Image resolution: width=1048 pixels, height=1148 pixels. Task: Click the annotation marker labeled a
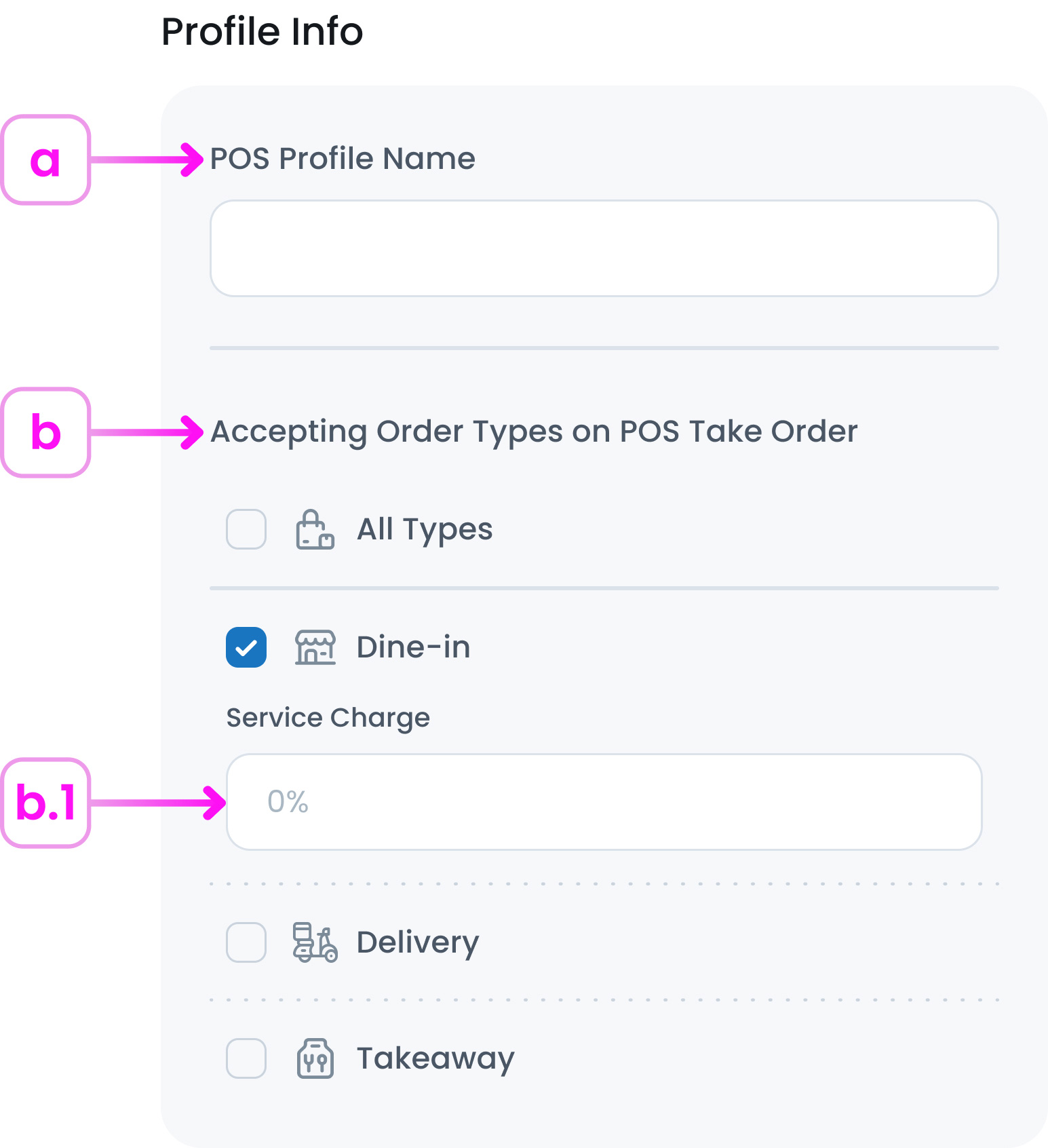(45, 160)
